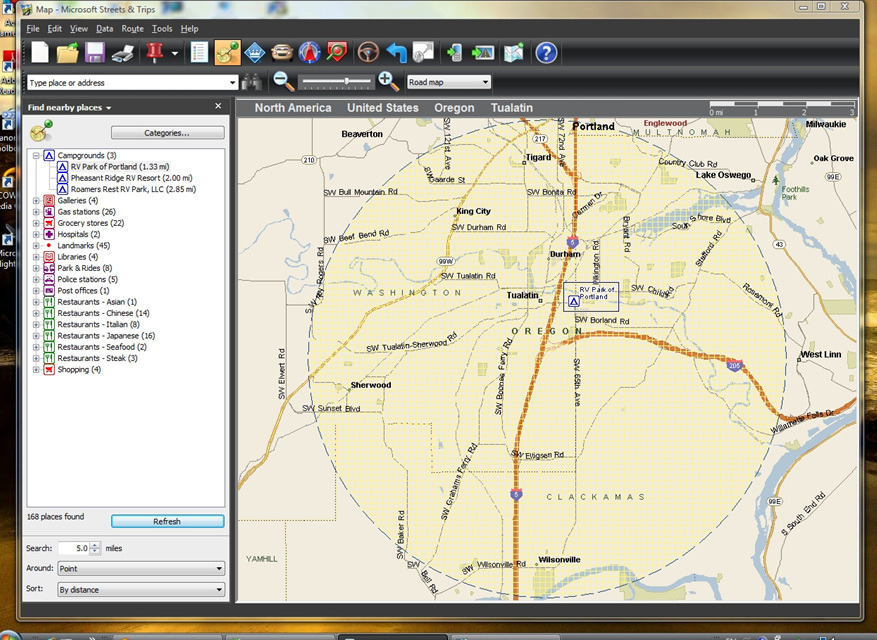The width and height of the screenshot is (877, 640).
Task: Click the blue Undo arrow icon
Action: point(397,52)
